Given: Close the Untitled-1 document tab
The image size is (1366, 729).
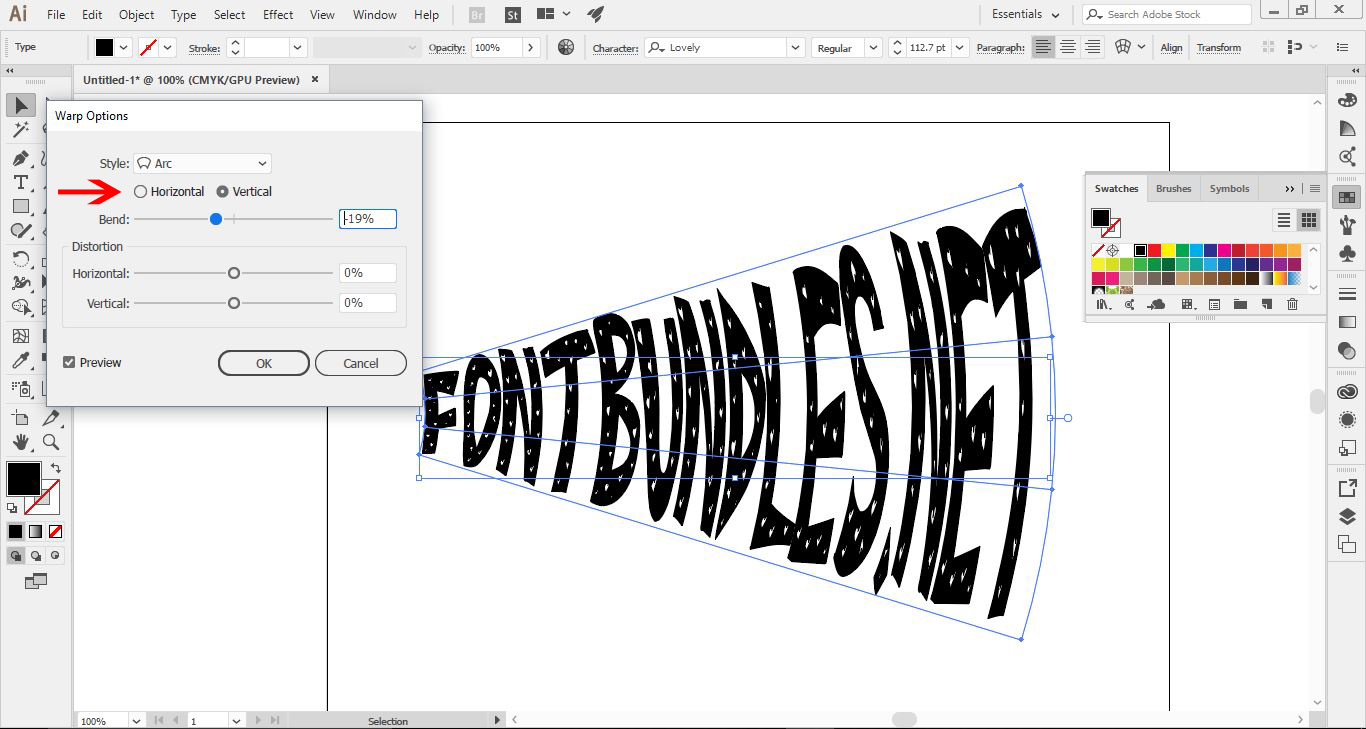Looking at the screenshot, I should coord(315,79).
